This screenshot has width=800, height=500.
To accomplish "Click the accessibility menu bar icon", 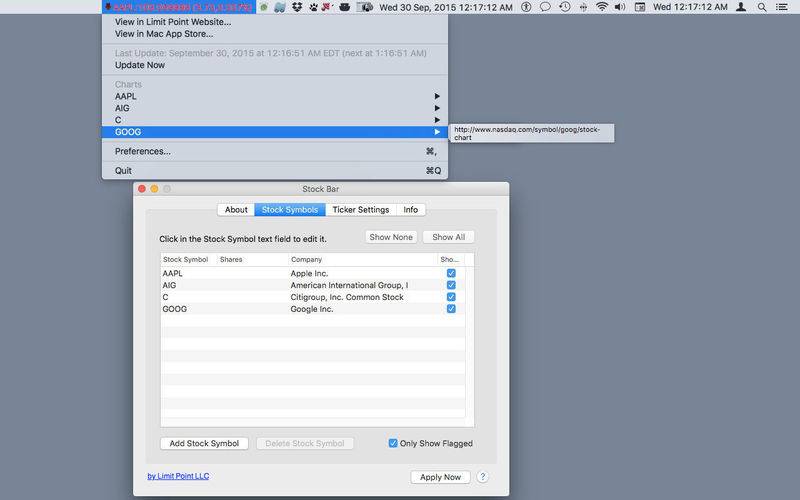I will [526, 7].
